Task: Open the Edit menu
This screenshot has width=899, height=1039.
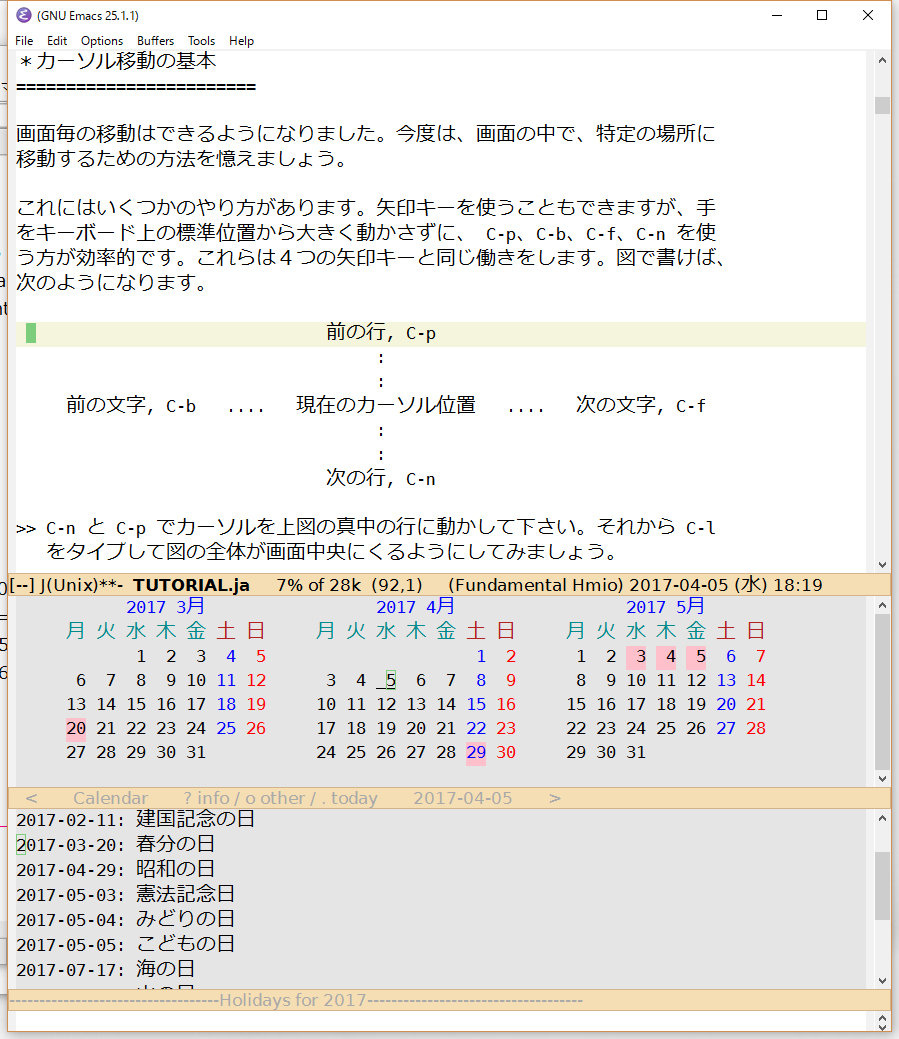Action: coord(57,41)
